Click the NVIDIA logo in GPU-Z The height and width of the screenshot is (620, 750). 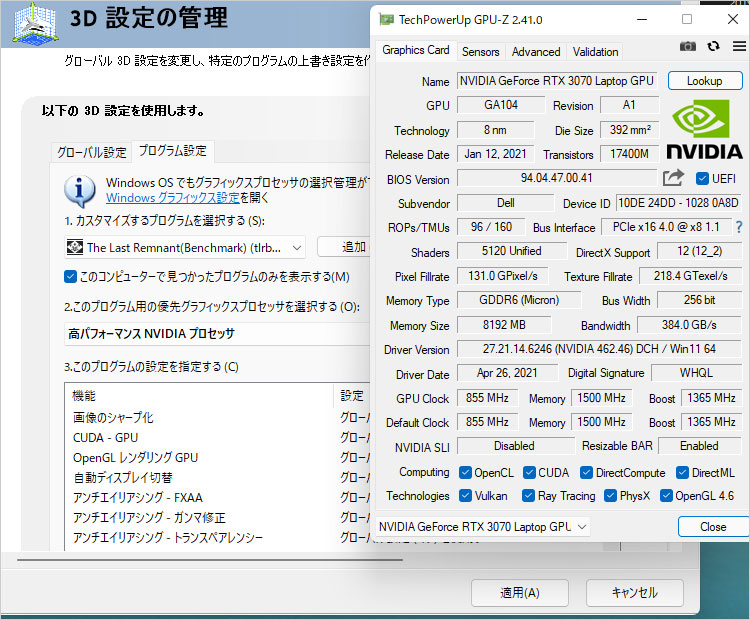[704, 129]
